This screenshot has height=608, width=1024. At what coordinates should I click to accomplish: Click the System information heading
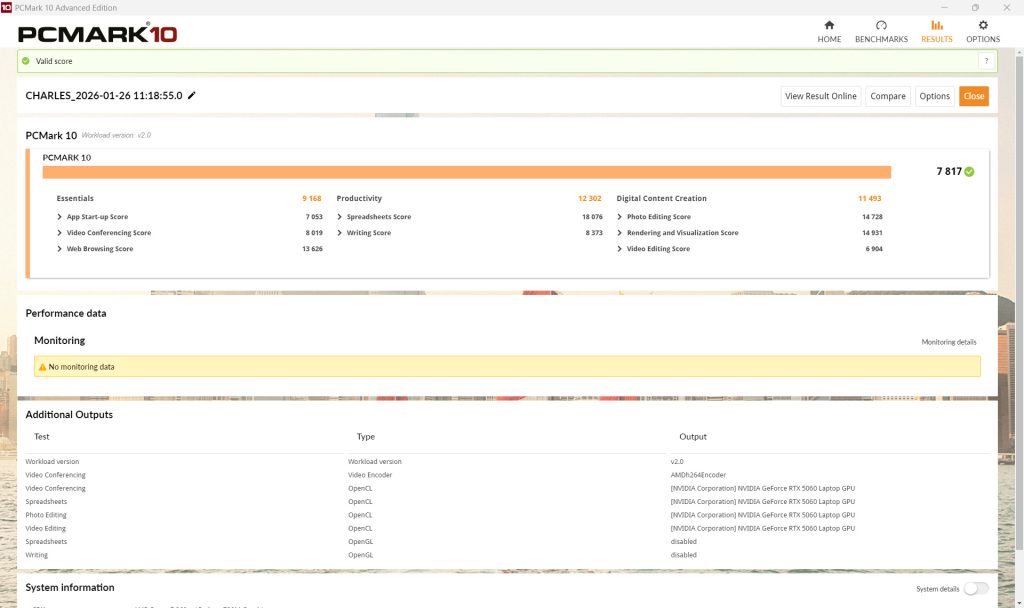point(70,588)
